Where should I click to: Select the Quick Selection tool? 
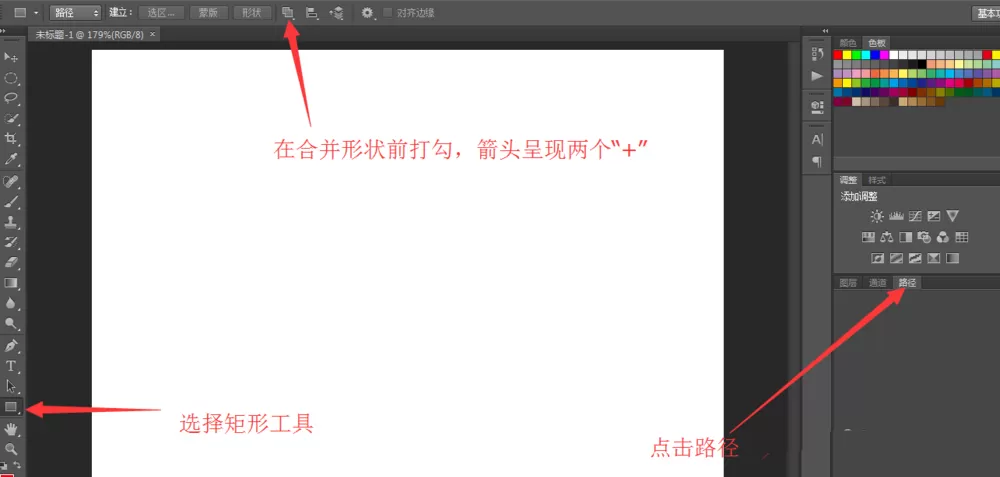point(11,119)
